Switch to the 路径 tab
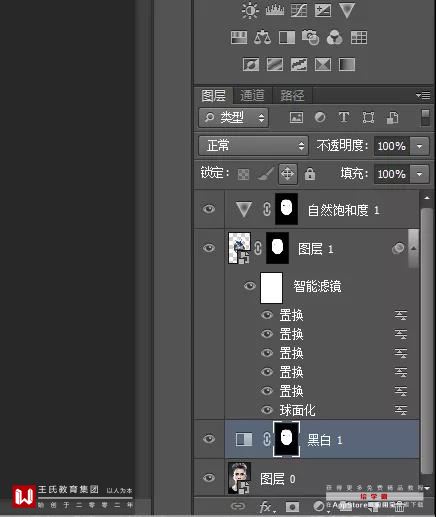The height and width of the screenshot is (517, 436). tap(292, 96)
